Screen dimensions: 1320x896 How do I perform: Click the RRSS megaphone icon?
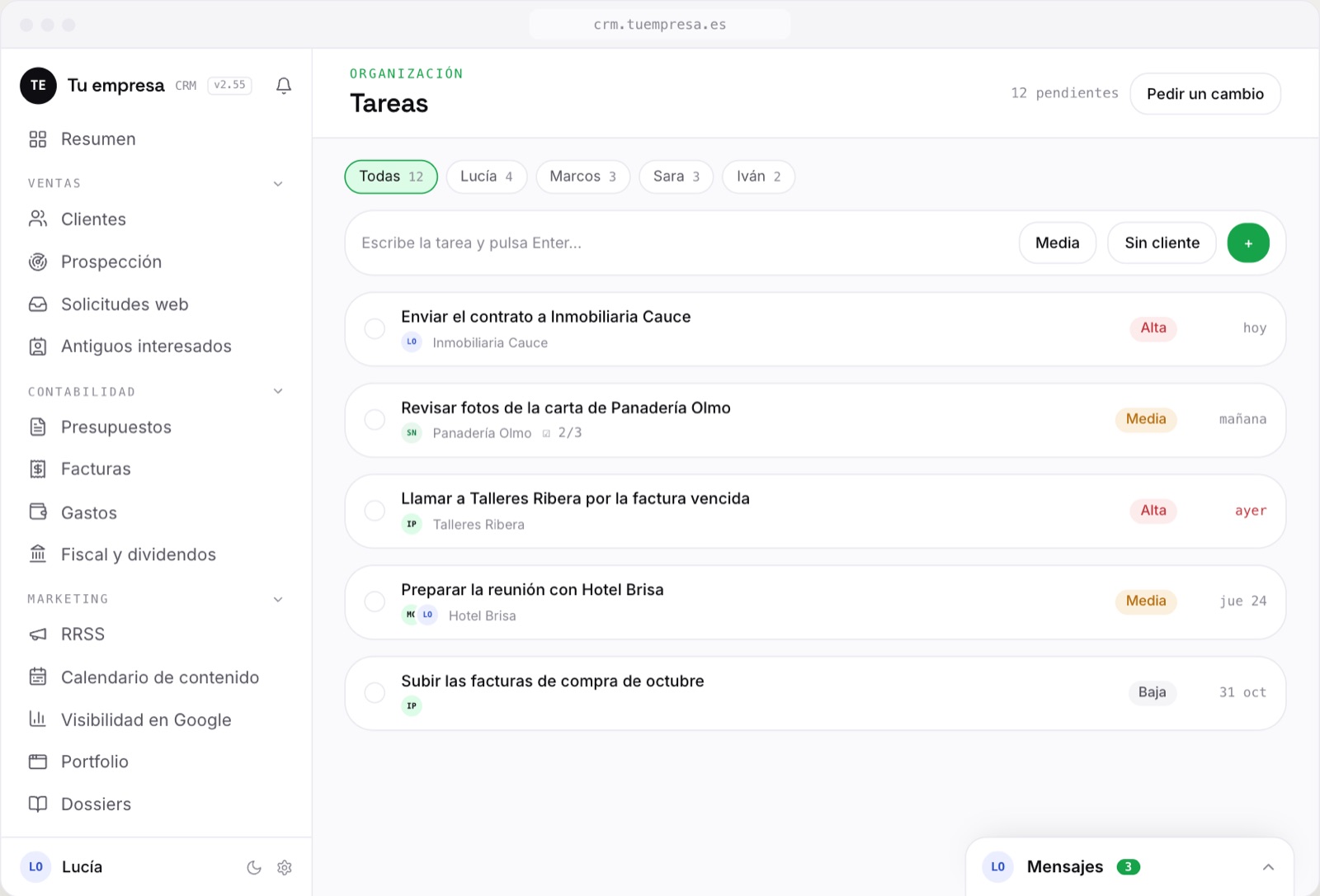[38, 634]
